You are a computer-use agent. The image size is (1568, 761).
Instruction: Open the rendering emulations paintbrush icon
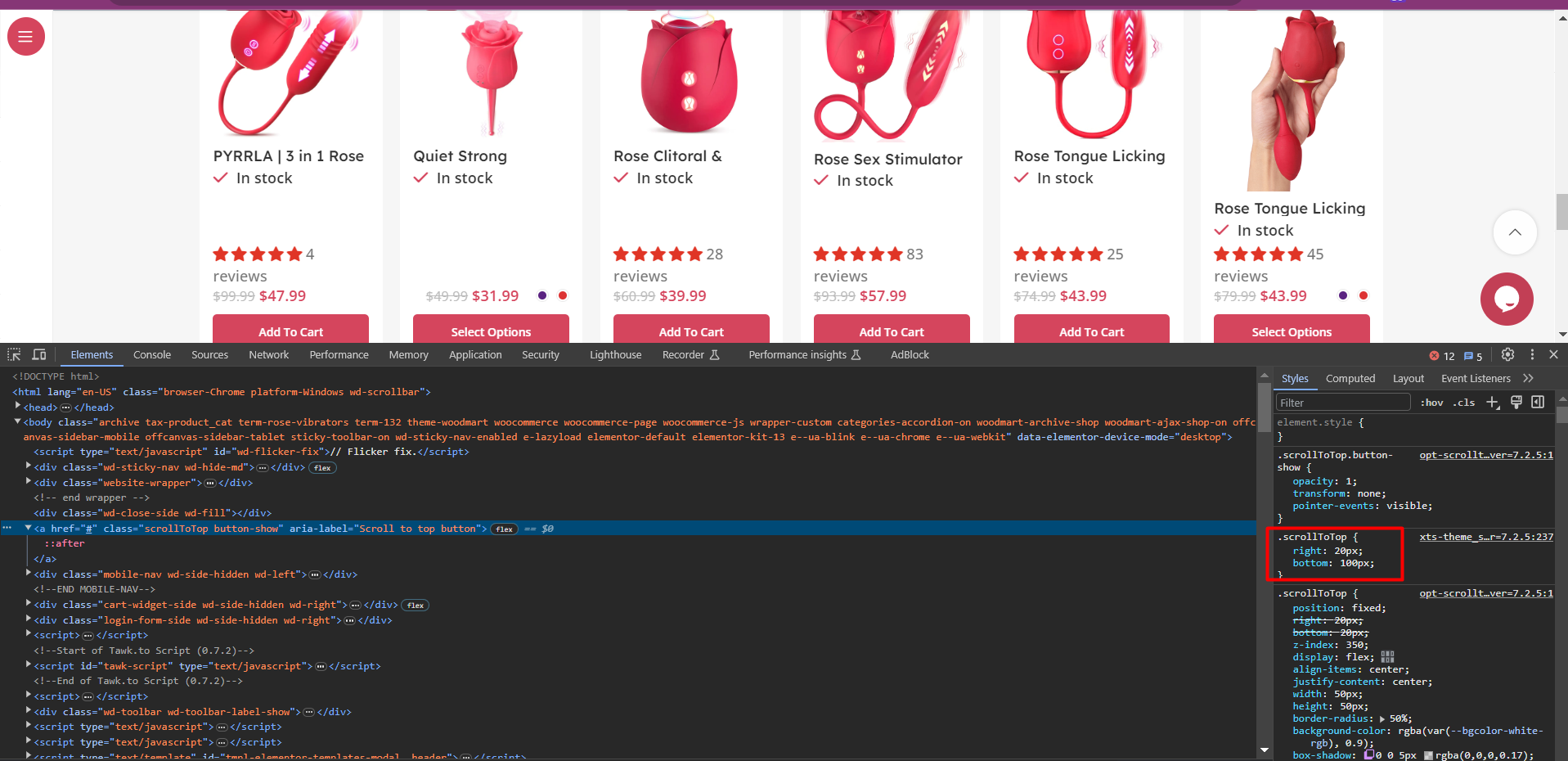point(1516,402)
